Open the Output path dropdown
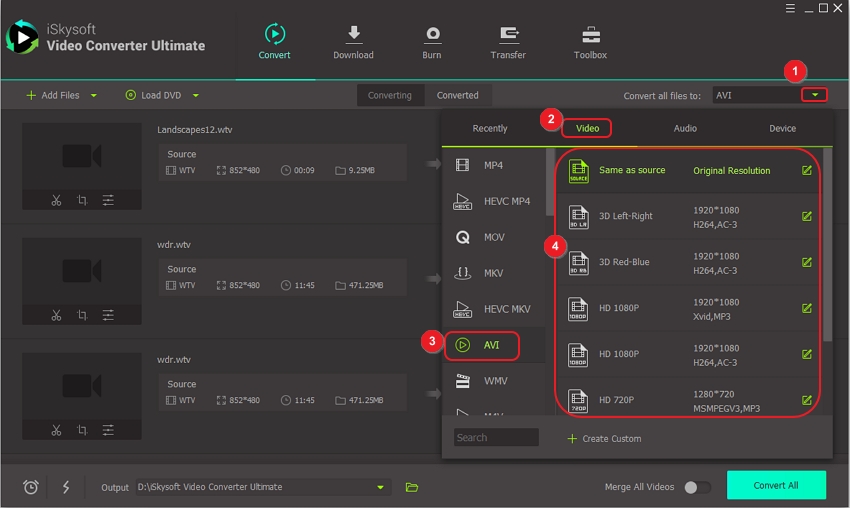The image size is (850, 508). point(380,487)
